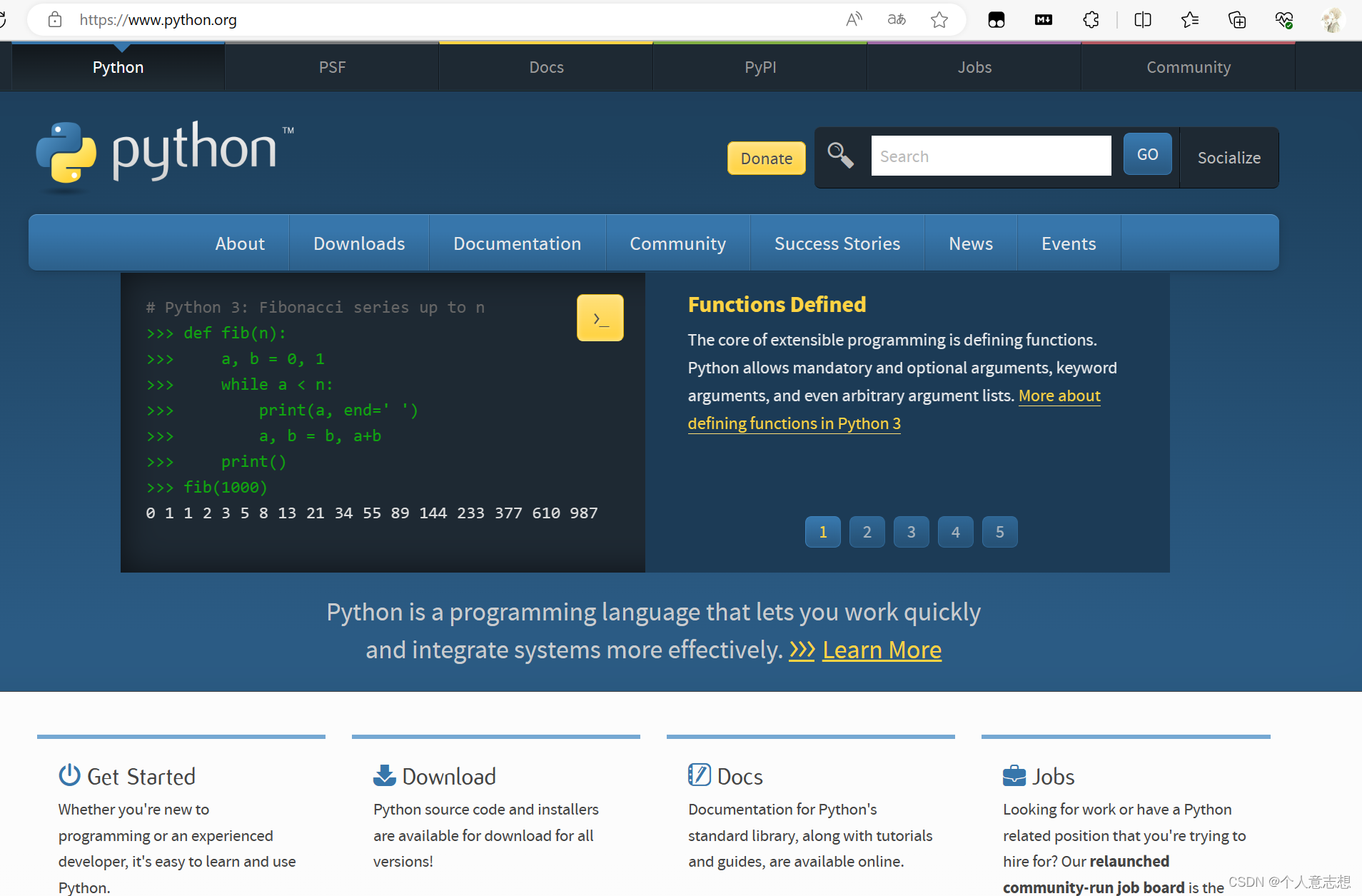
Task: Click inside the Search input field
Action: 992,156
